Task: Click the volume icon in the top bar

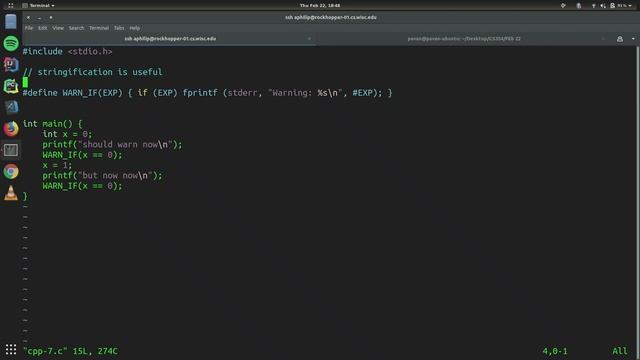Action: [603, 6]
